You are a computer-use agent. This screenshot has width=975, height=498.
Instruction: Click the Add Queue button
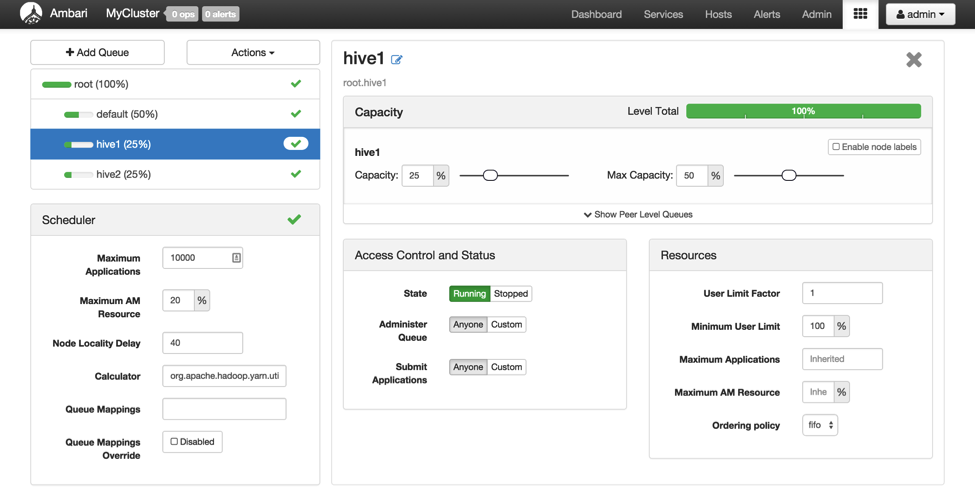[x=97, y=52]
